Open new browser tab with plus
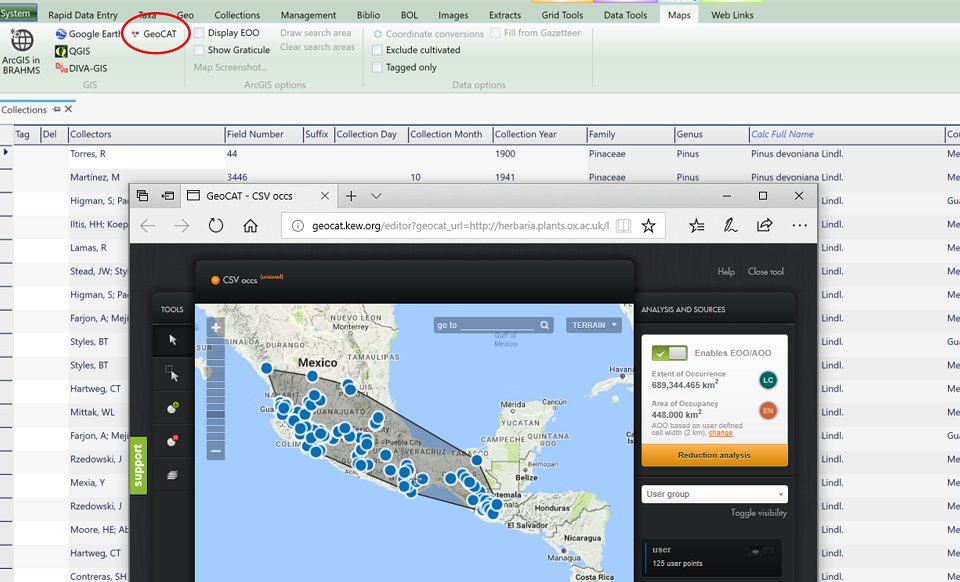Image resolution: width=960 pixels, height=582 pixels. 351,196
